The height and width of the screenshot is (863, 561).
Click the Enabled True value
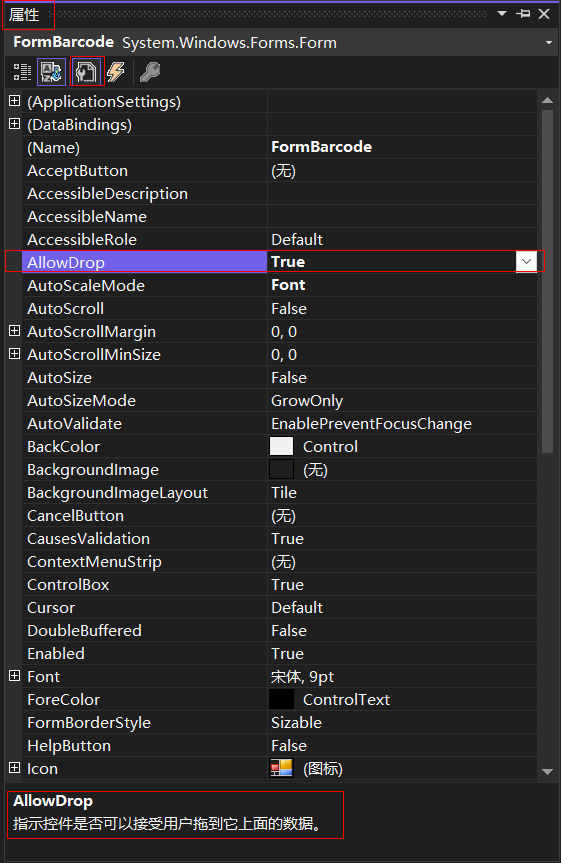(x=287, y=654)
